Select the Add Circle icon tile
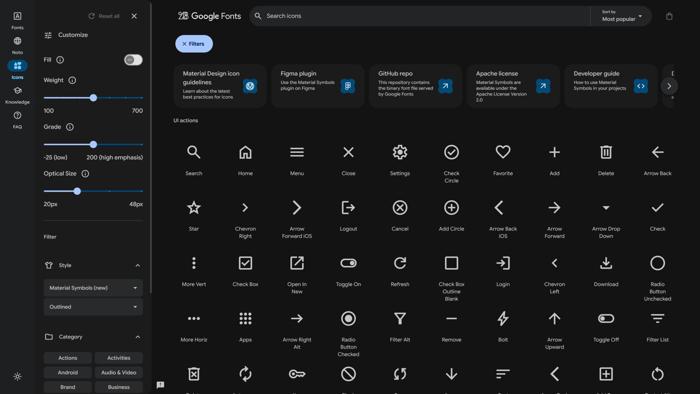Image resolution: width=700 pixels, height=394 pixels. [x=451, y=215]
